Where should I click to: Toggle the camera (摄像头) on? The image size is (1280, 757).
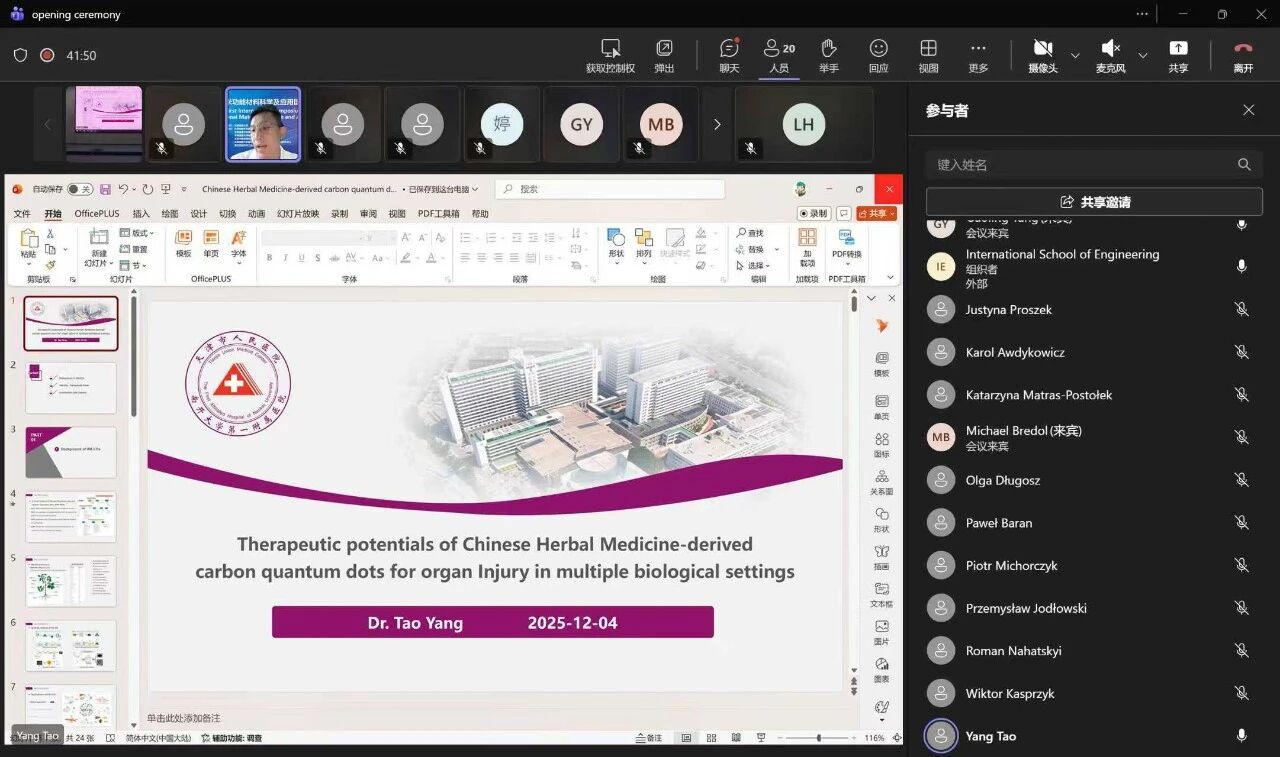(1042, 55)
